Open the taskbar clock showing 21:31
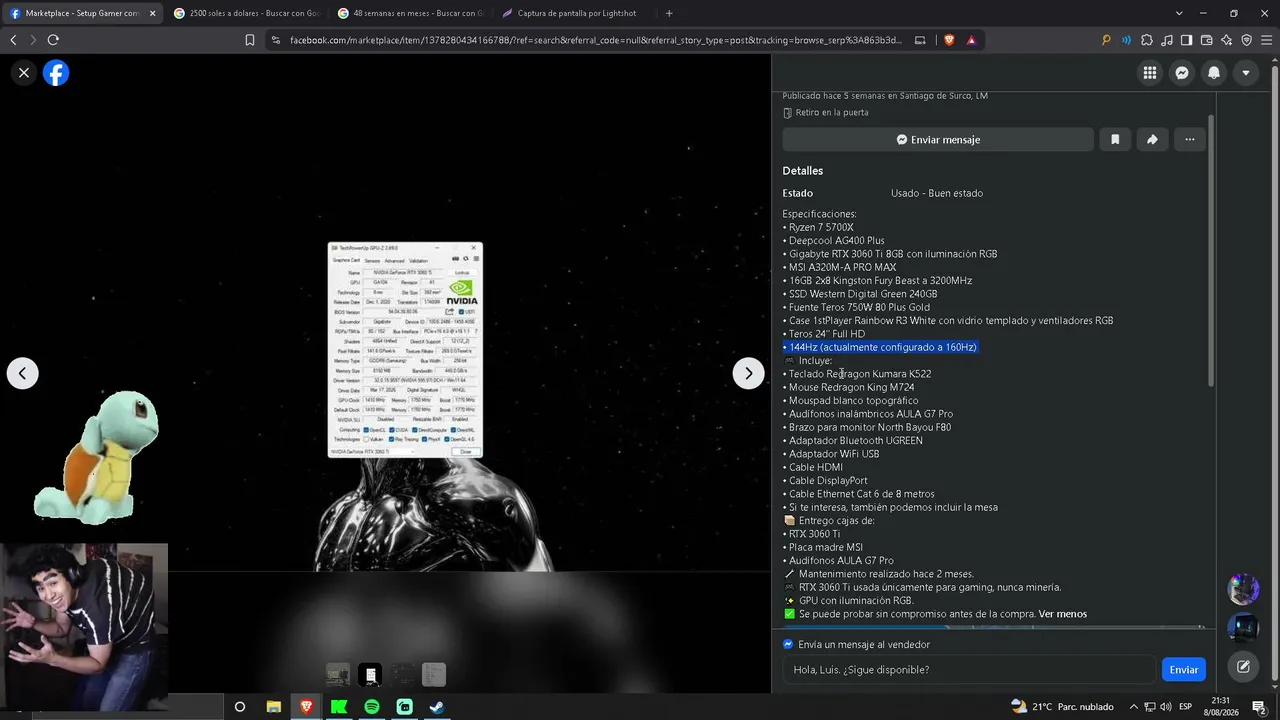This screenshot has width=1280, height=720. 1221,707
